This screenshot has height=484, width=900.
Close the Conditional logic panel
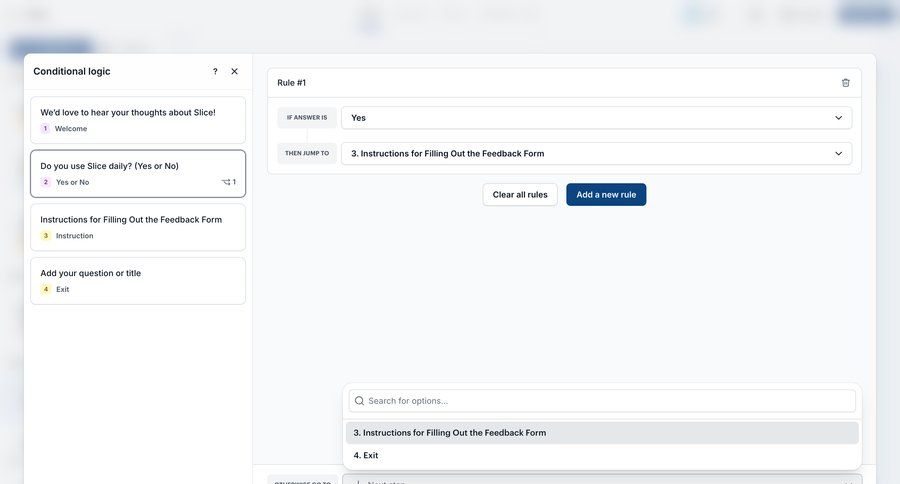click(234, 71)
